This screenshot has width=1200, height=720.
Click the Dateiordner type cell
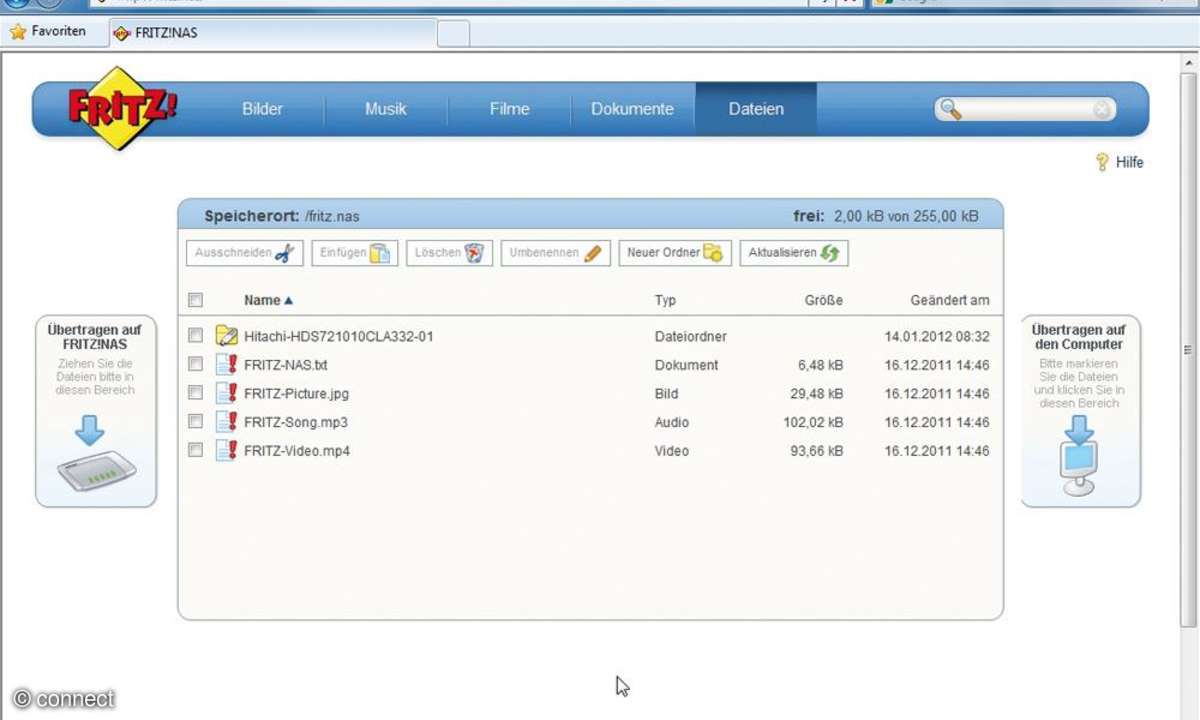click(x=691, y=336)
